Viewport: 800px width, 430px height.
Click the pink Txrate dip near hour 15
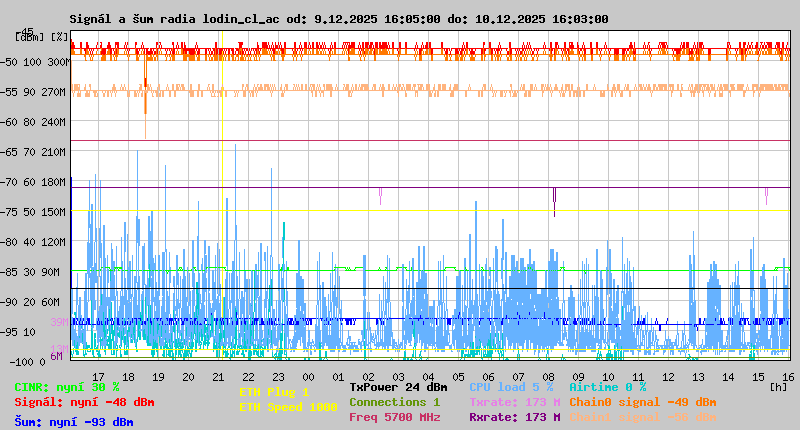click(766, 196)
